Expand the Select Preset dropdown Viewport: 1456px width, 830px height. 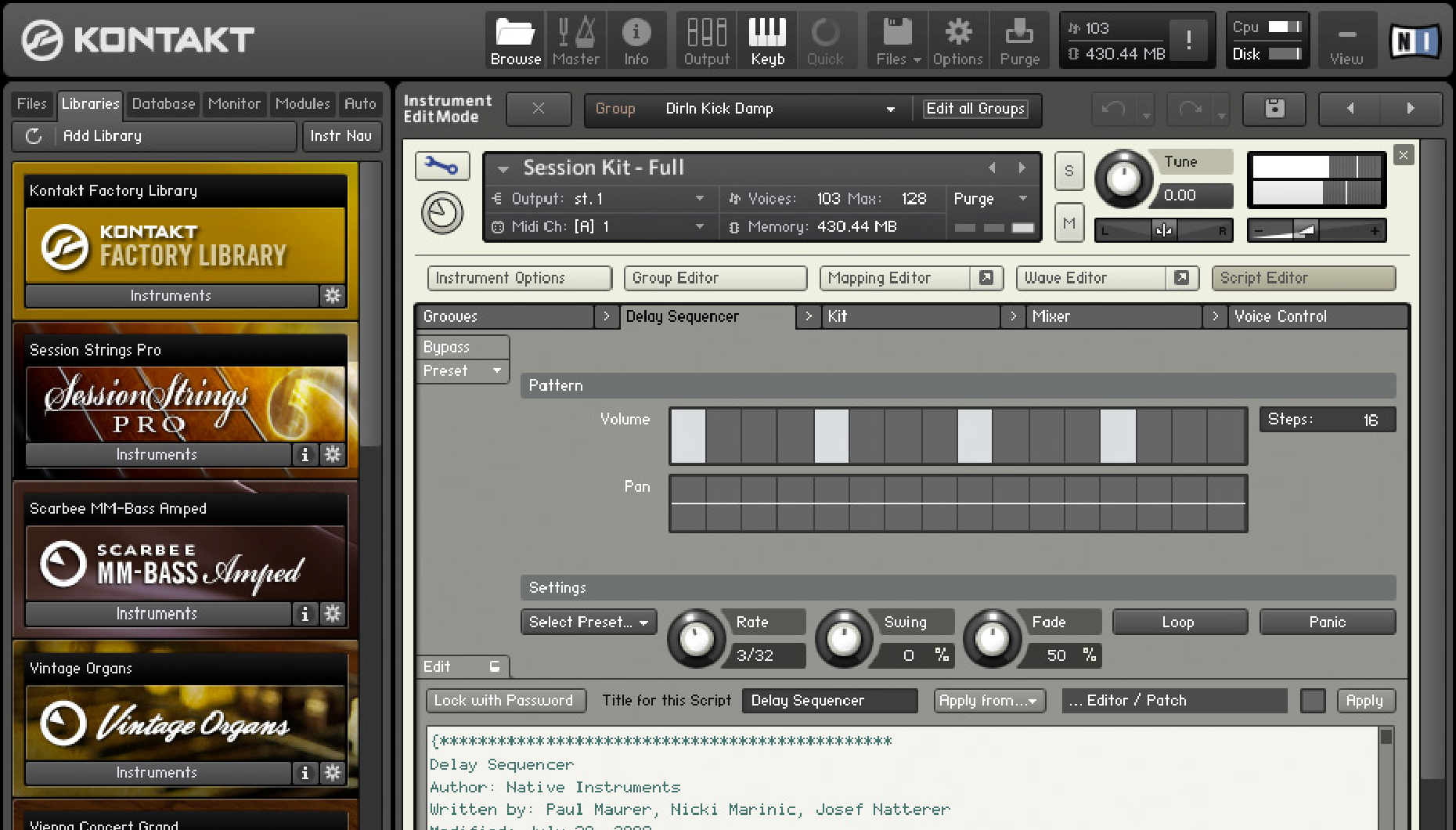pyautogui.click(x=588, y=622)
